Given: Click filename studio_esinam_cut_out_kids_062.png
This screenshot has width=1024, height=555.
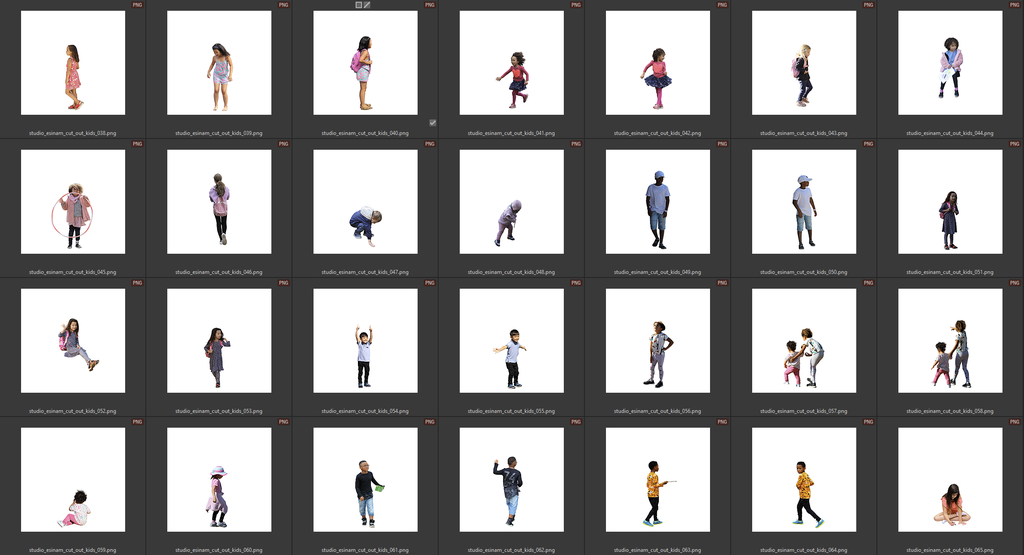Looking at the screenshot, I should point(511,550).
